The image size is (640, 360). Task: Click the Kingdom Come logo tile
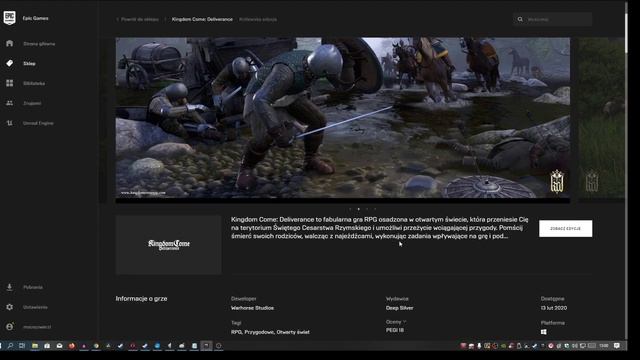[169, 245]
